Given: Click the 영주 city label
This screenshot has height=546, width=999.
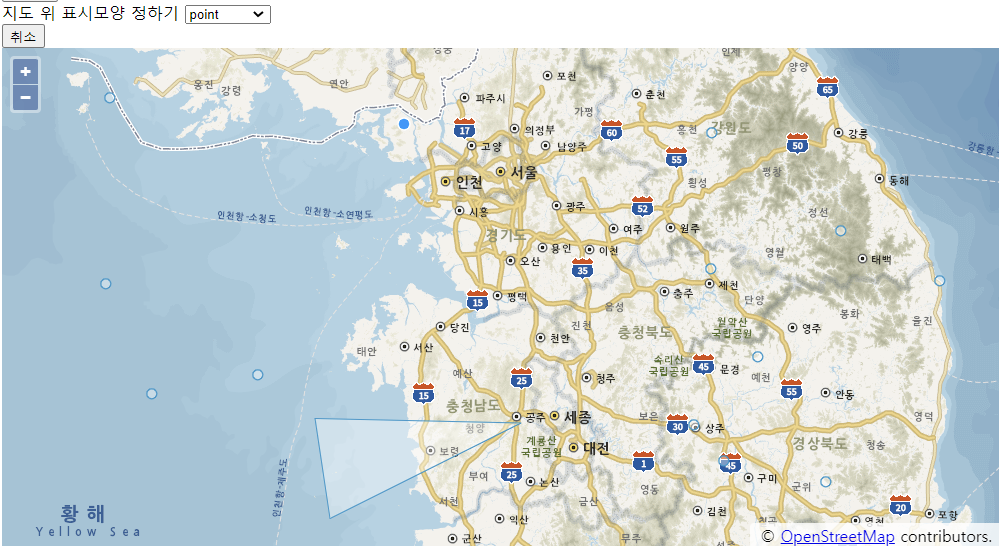Looking at the screenshot, I should point(812,328).
